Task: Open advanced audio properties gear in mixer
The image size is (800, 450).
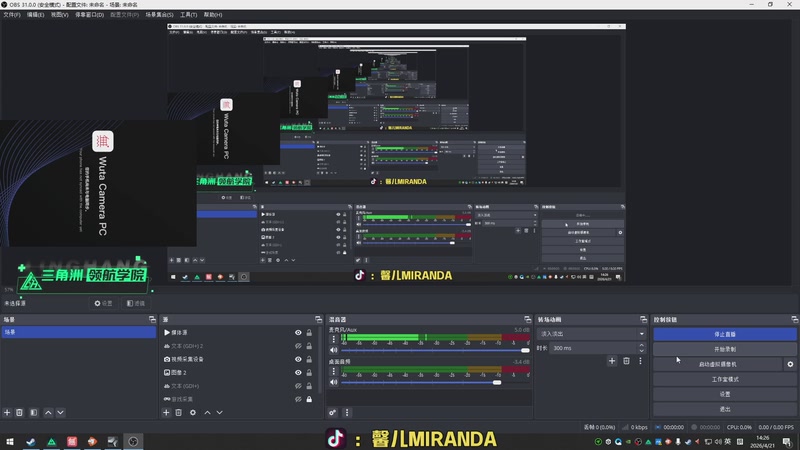Action: (x=333, y=412)
